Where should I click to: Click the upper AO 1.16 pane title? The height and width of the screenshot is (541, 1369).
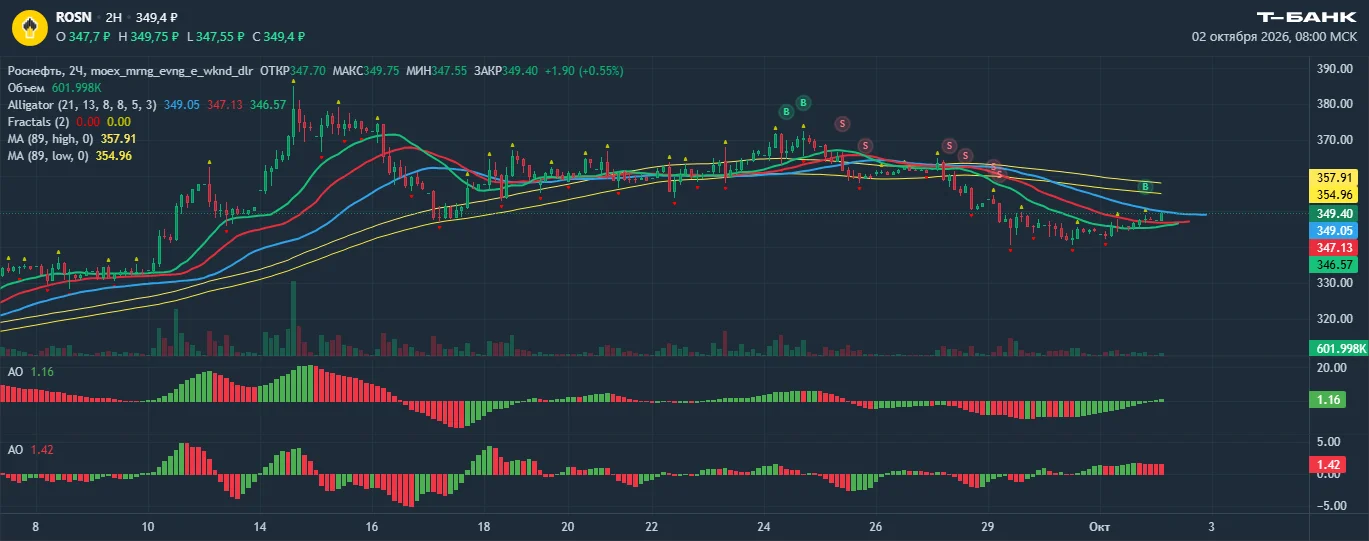point(29,372)
